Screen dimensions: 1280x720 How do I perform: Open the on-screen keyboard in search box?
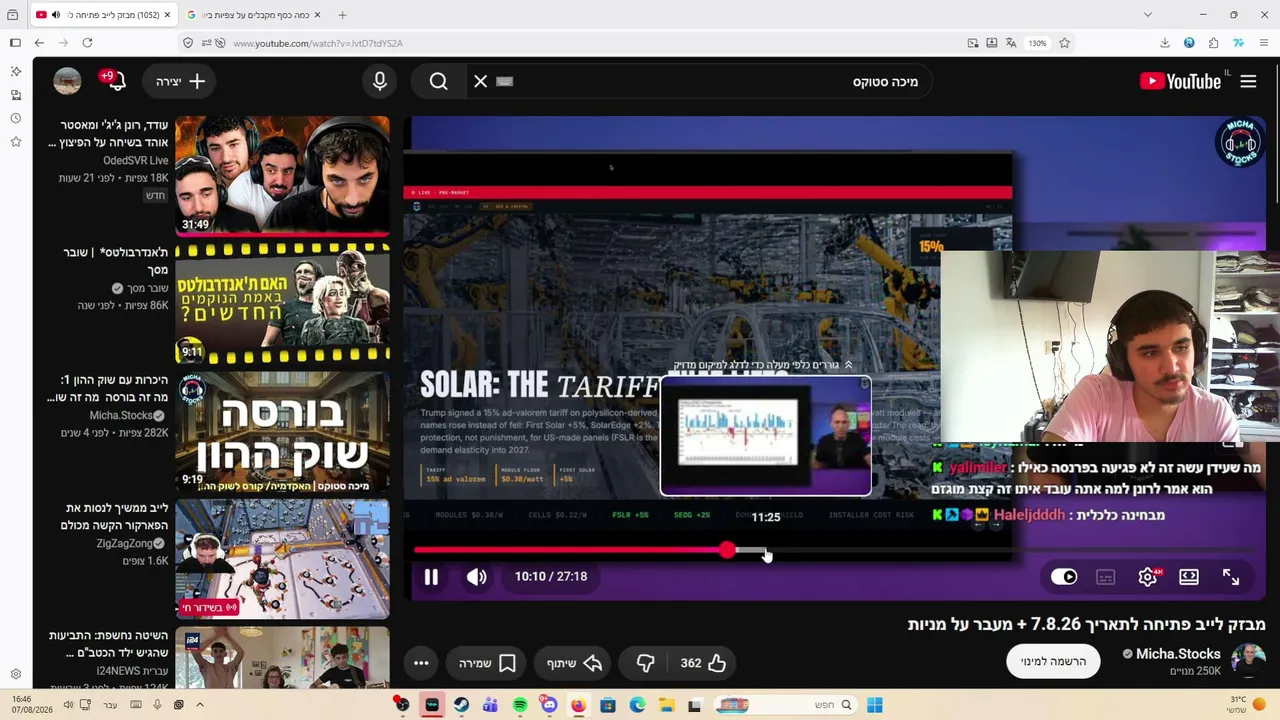pyautogui.click(x=504, y=81)
